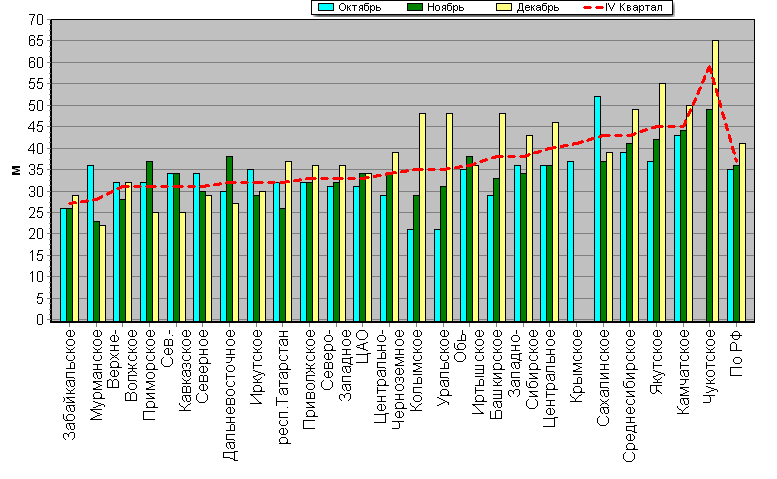Click the yellow Декабрь legend swatch
The height and width of the screenshot is (479, 777).
click(x=503, y=7)
